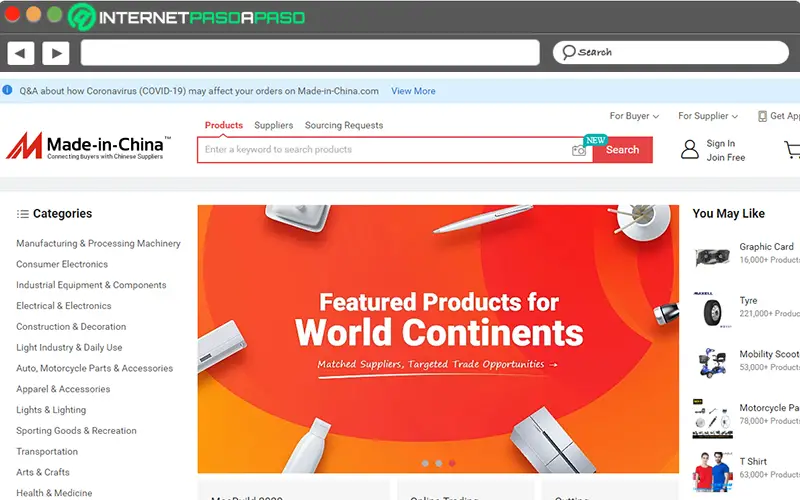This screenshot has height=500, width=800.
Task: Click the Featured Products for World Continents banner
Action: 438,339
